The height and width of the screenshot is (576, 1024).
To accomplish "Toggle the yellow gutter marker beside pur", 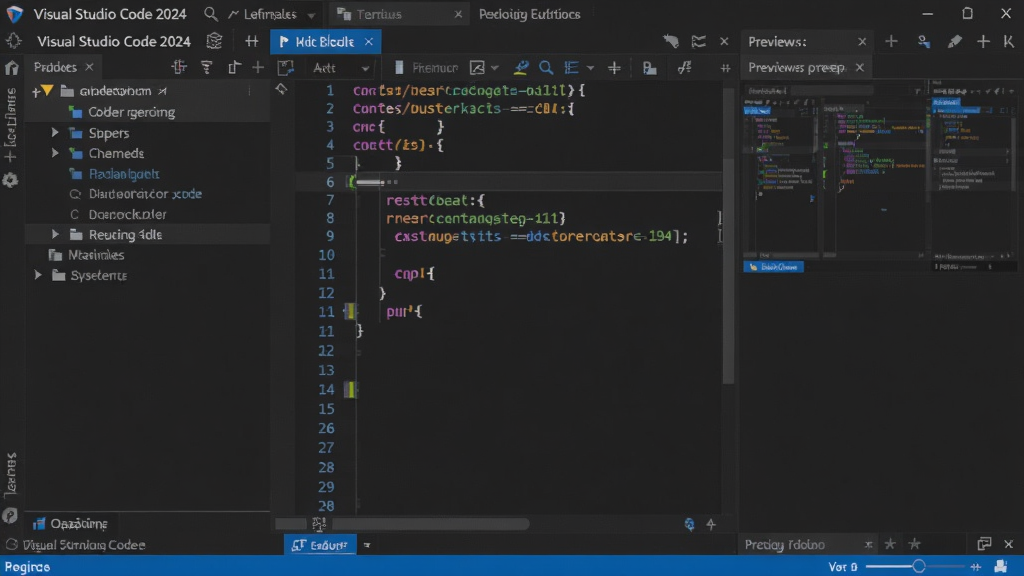I will coord(350,312).
